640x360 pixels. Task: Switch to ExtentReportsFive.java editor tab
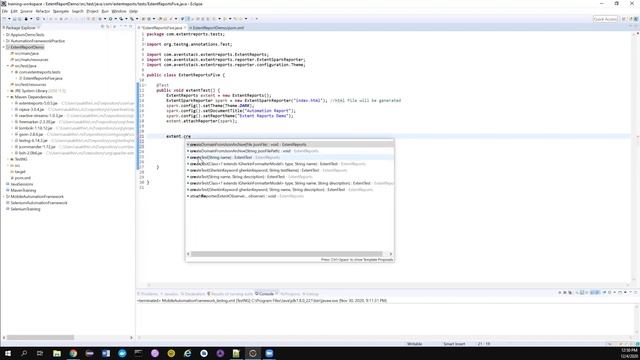pyautogui.click(x=162, y=28)
